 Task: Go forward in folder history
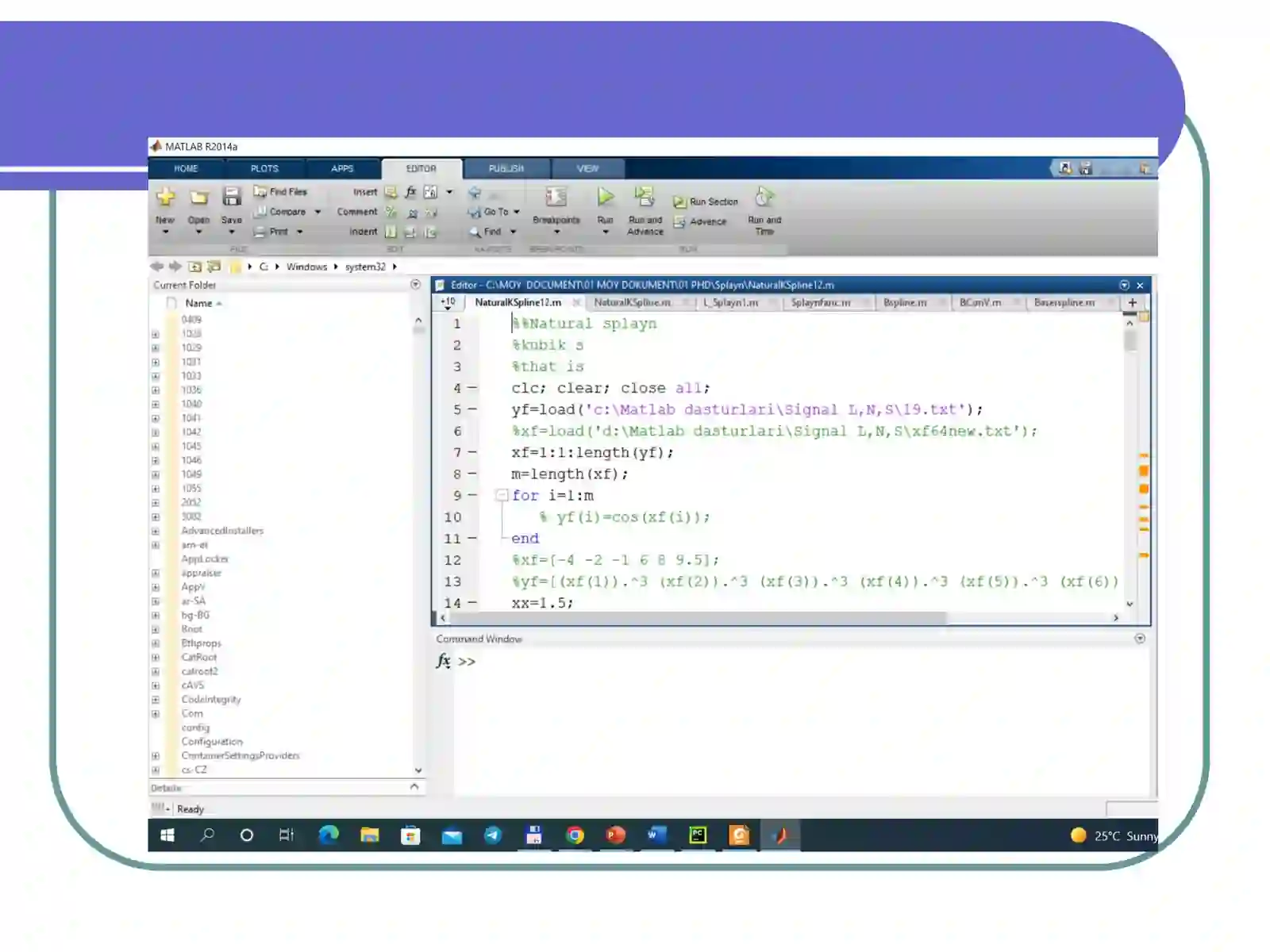point(175,267)
